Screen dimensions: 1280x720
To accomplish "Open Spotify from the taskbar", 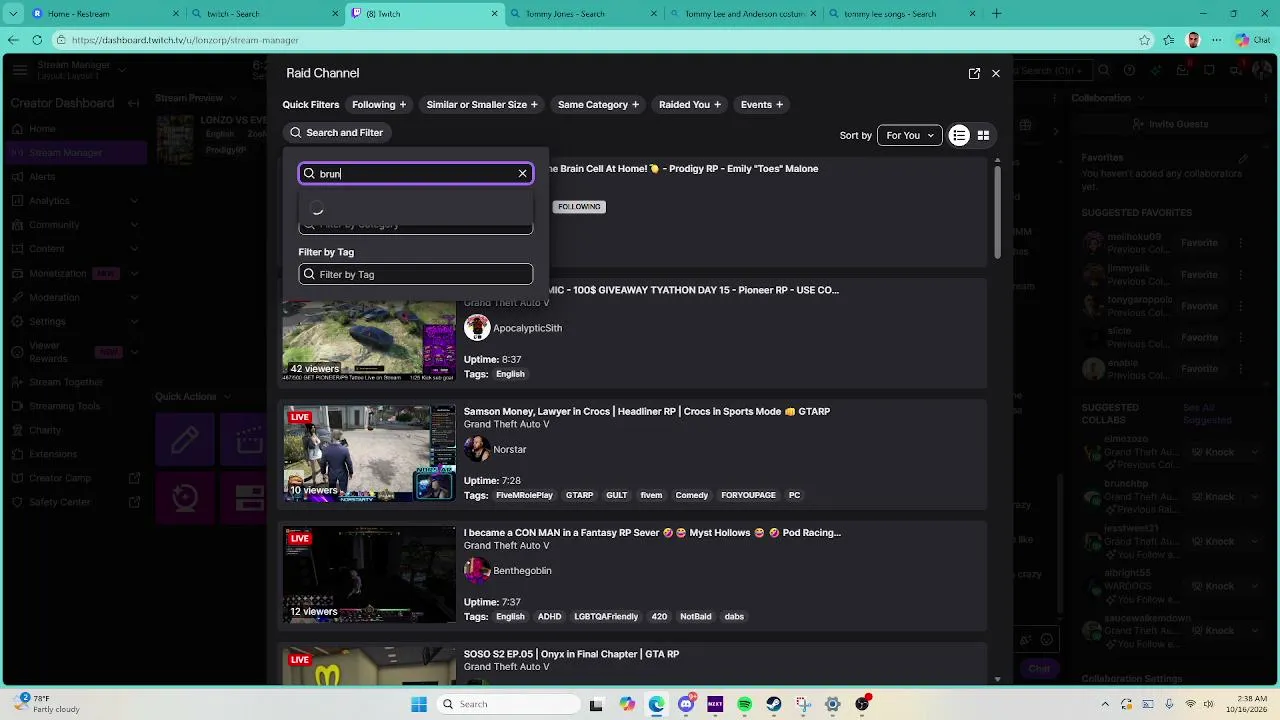I will (x=745, y=704).
